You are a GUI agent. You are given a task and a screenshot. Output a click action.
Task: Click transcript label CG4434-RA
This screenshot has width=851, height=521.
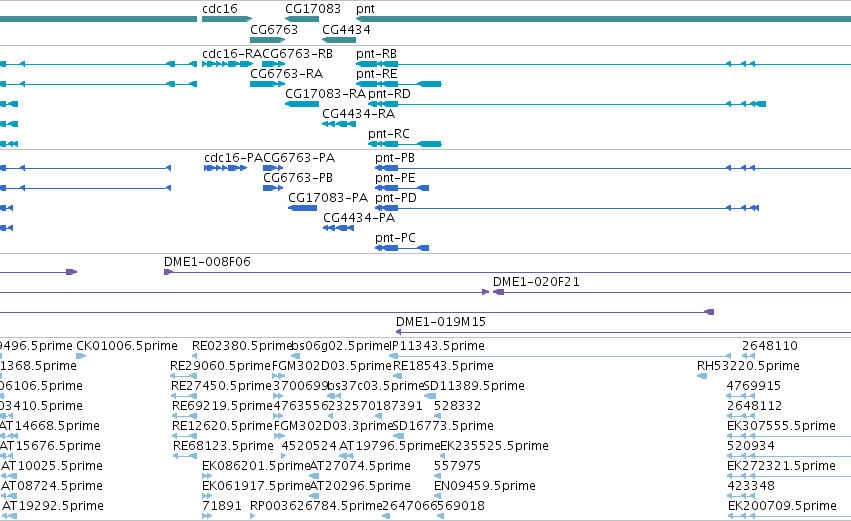point(358,114)
